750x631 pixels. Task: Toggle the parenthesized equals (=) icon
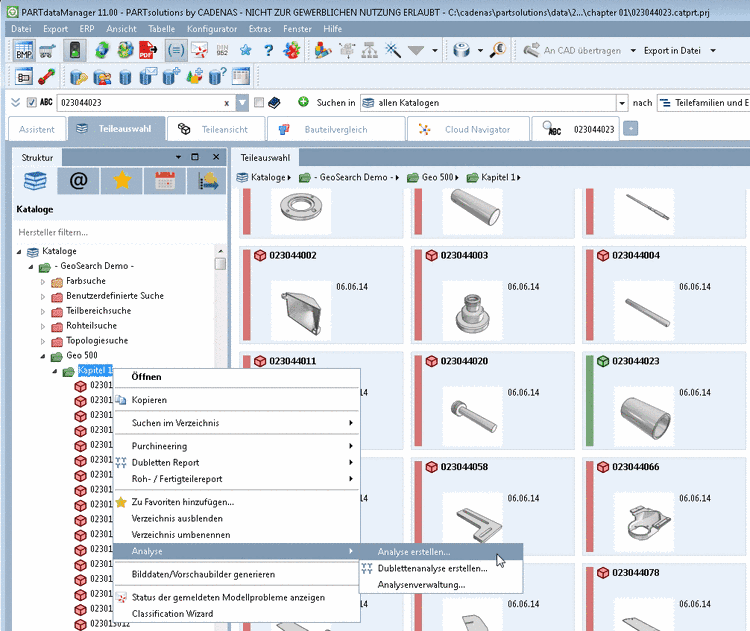(x=176, y=50)
